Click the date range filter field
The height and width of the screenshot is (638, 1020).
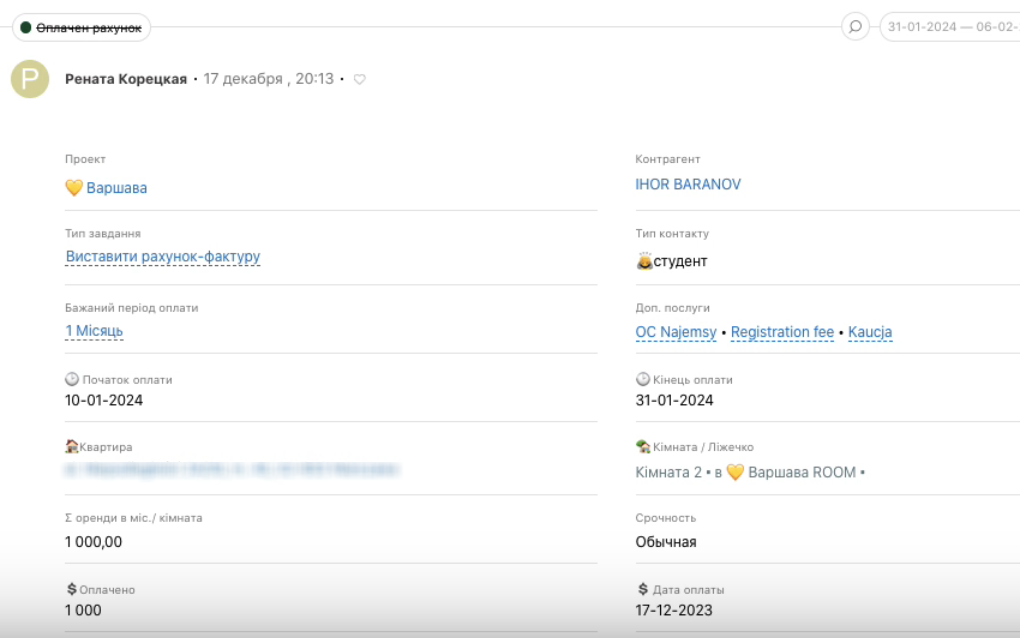click(x=950, y=26)
